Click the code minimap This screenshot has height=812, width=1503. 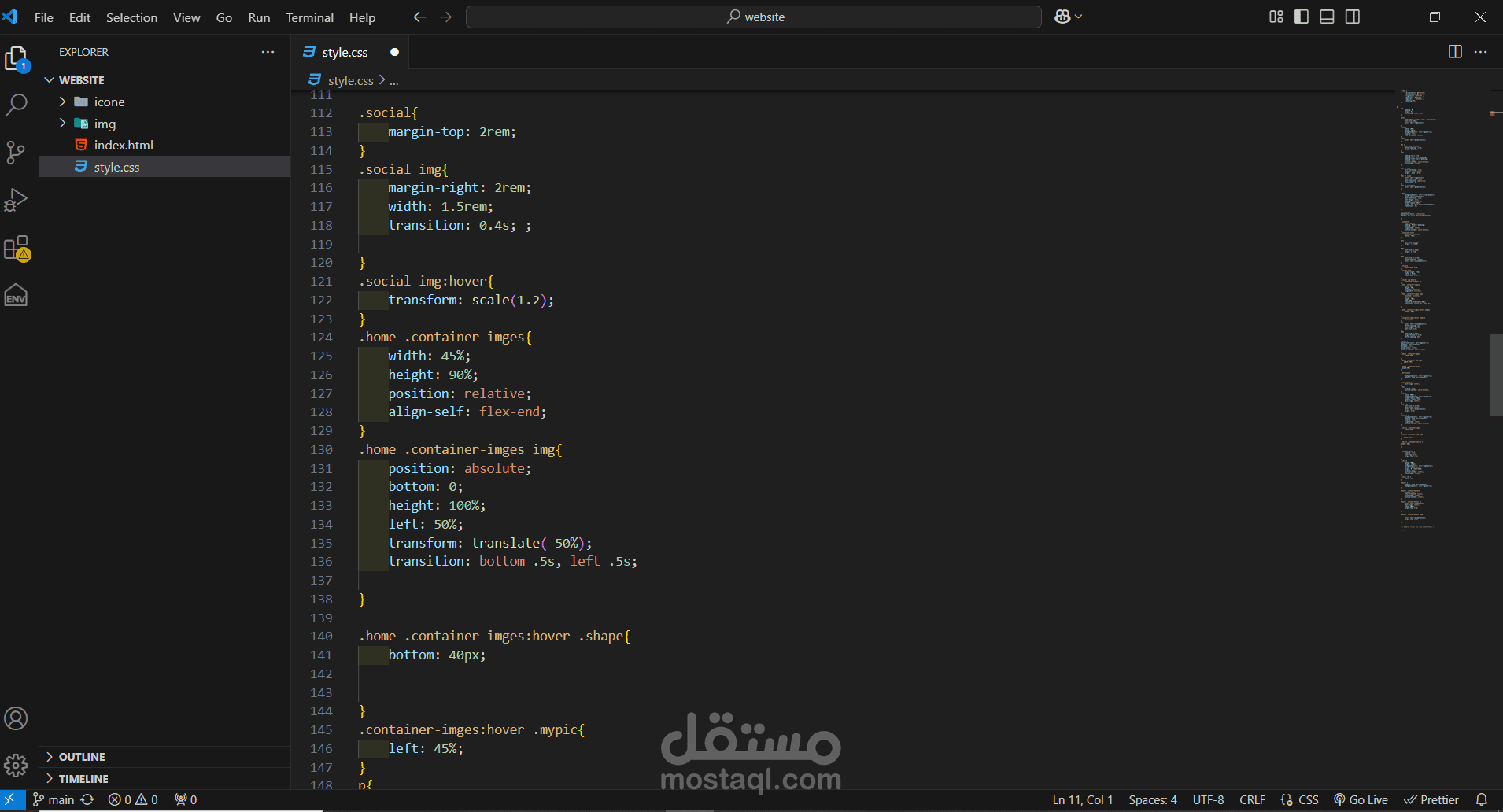click(1442, 310)
